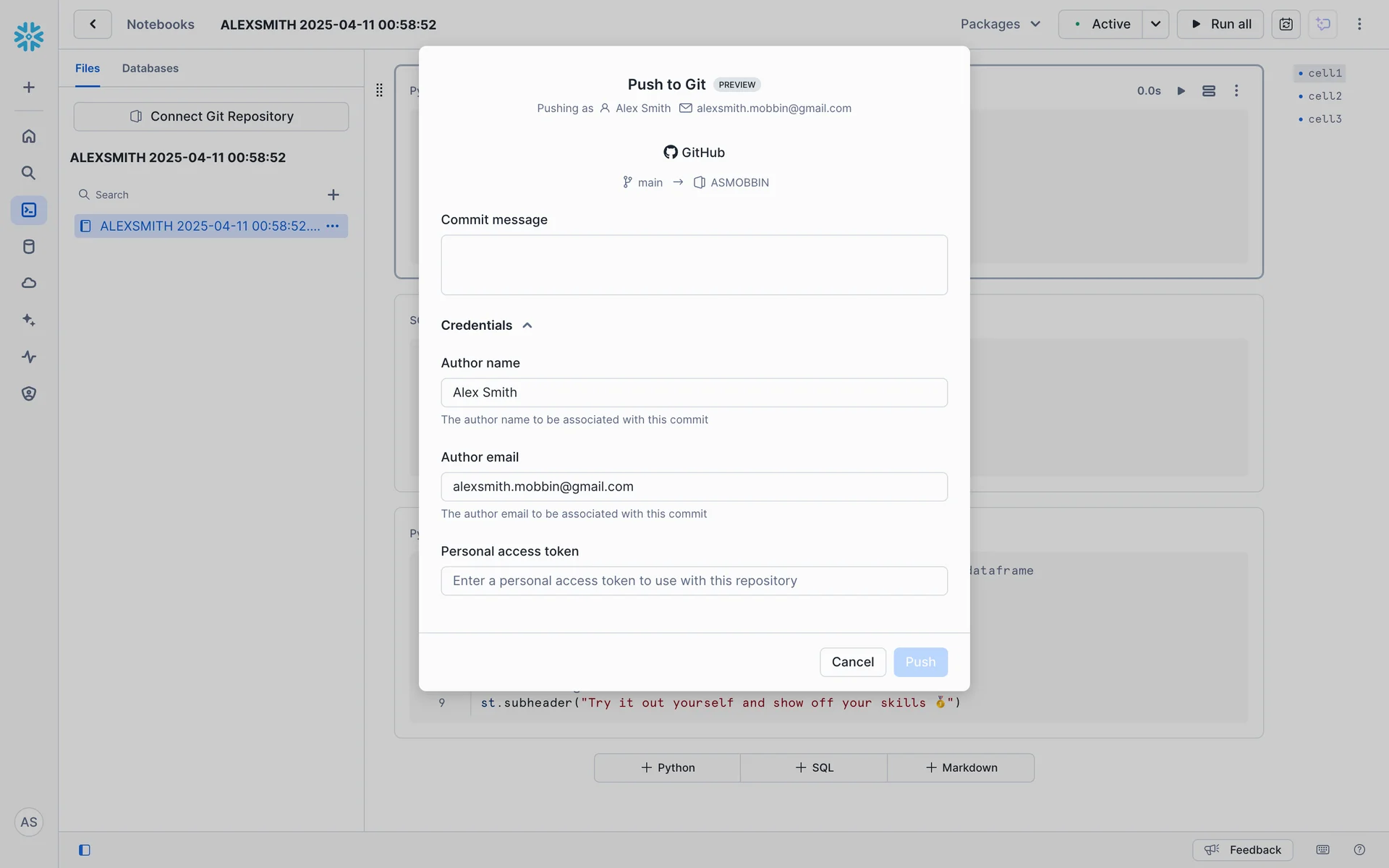
Task: Open the notebook file's three-dot menu
Action: (333, 226)
